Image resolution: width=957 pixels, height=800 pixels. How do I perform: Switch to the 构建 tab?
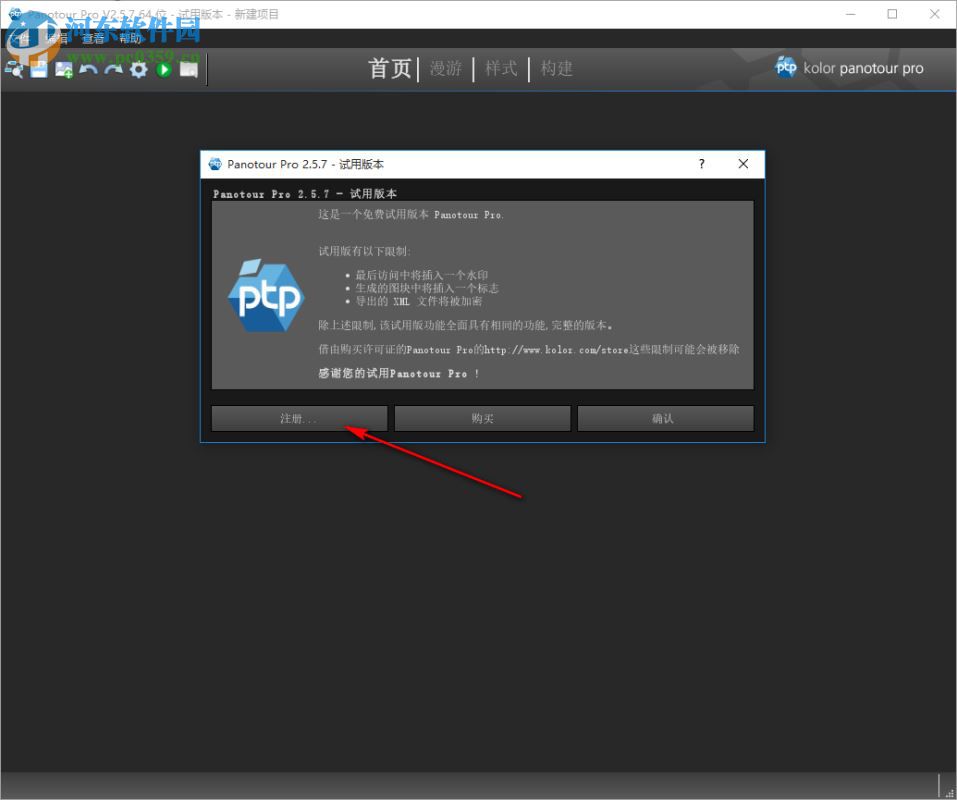(556, 68)
